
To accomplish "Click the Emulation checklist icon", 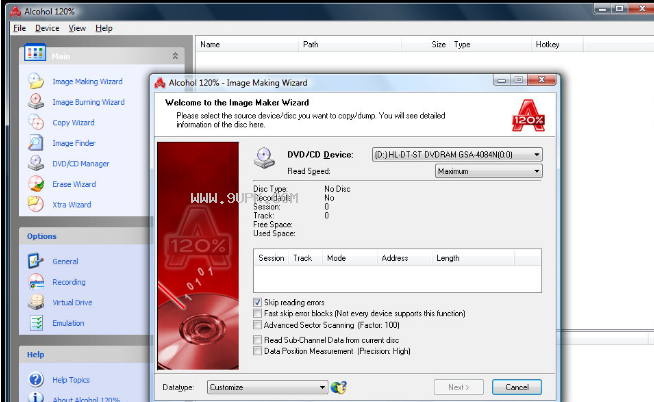I will (36, 323).
